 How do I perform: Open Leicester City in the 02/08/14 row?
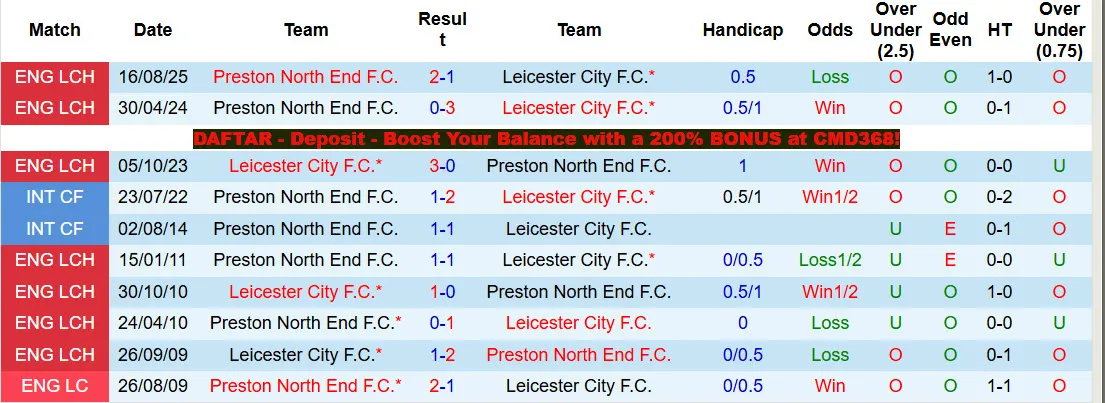[x=576, y=229]
